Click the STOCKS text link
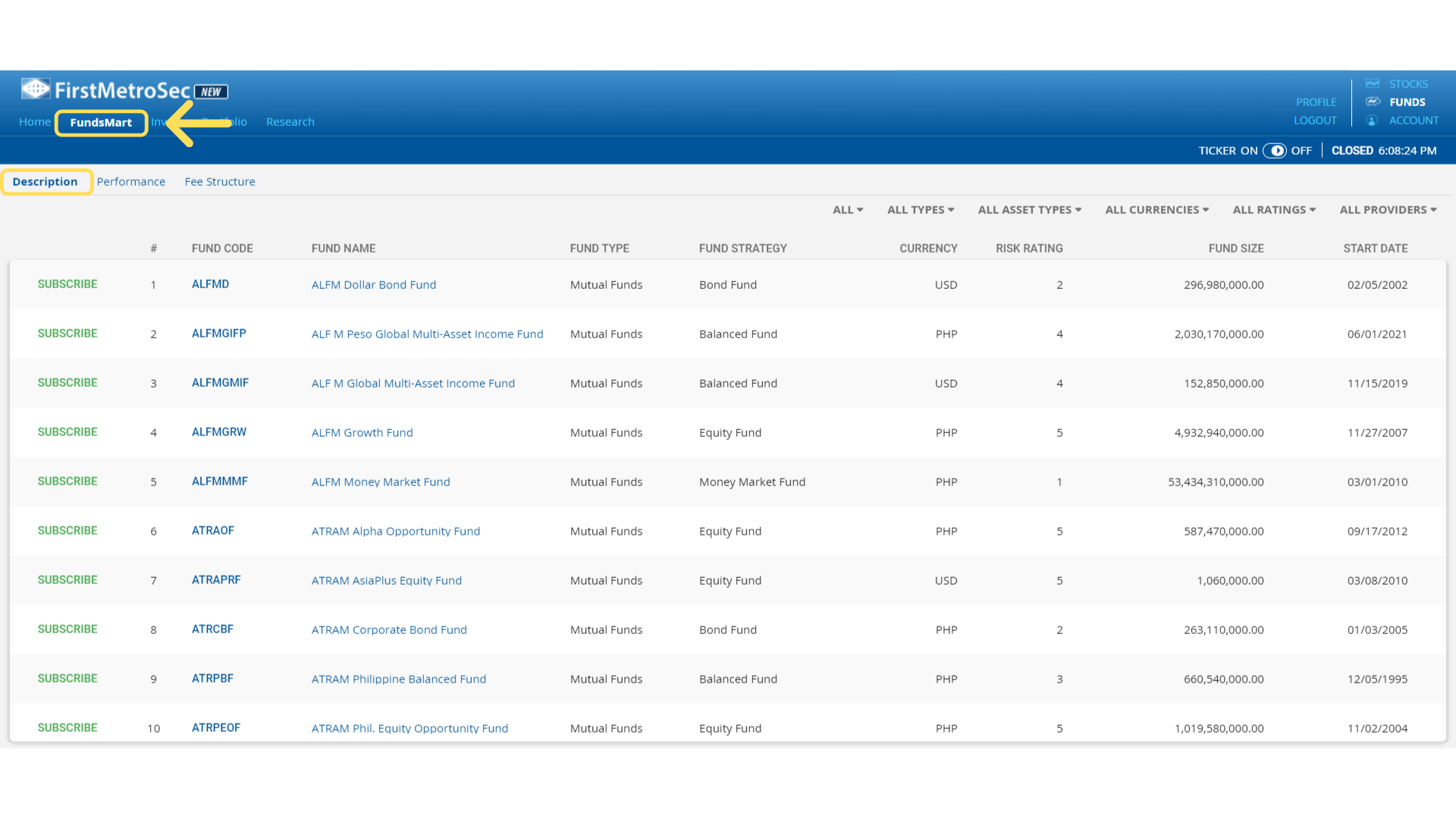 [1408, 84]
